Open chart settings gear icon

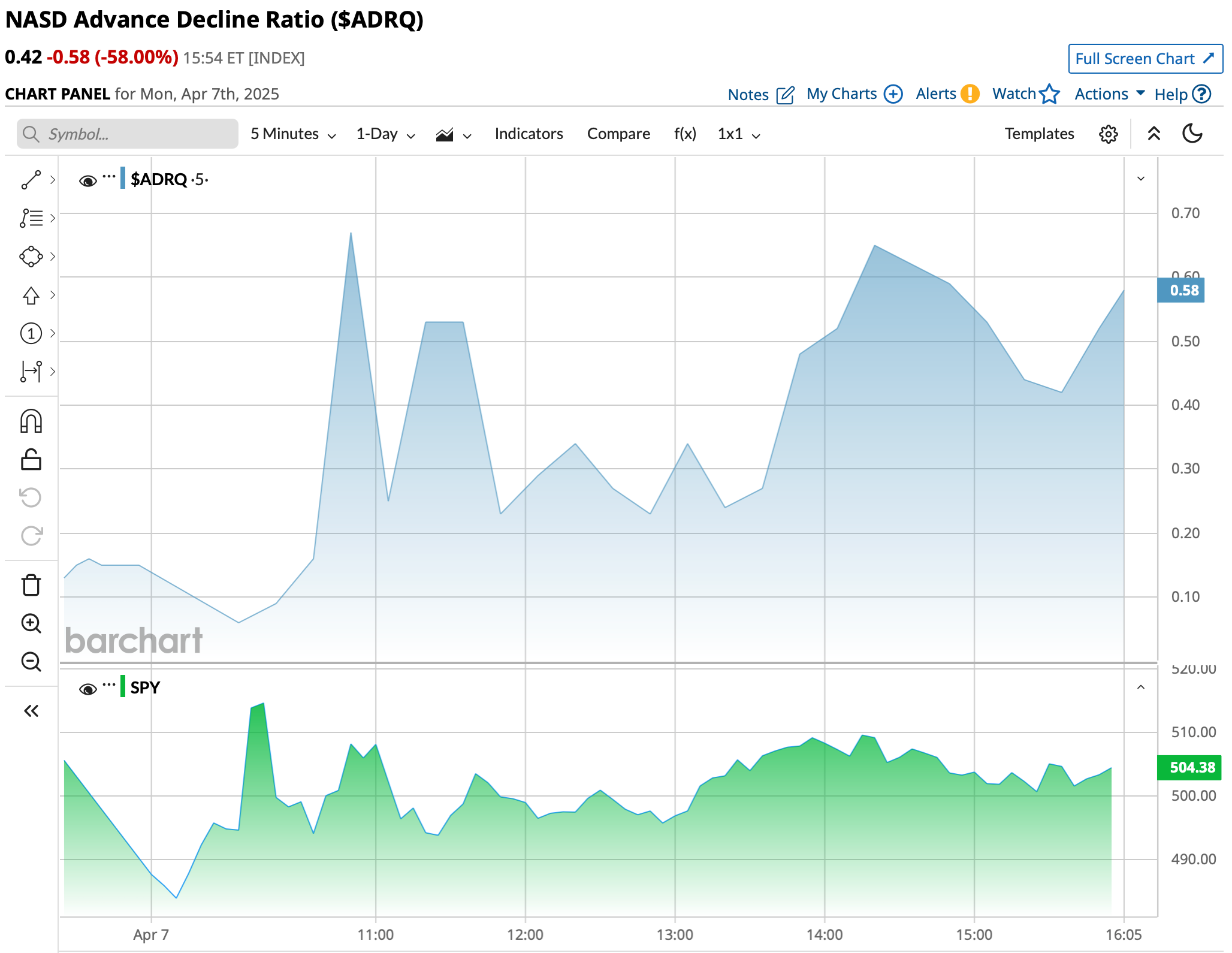click(1108, 134)
